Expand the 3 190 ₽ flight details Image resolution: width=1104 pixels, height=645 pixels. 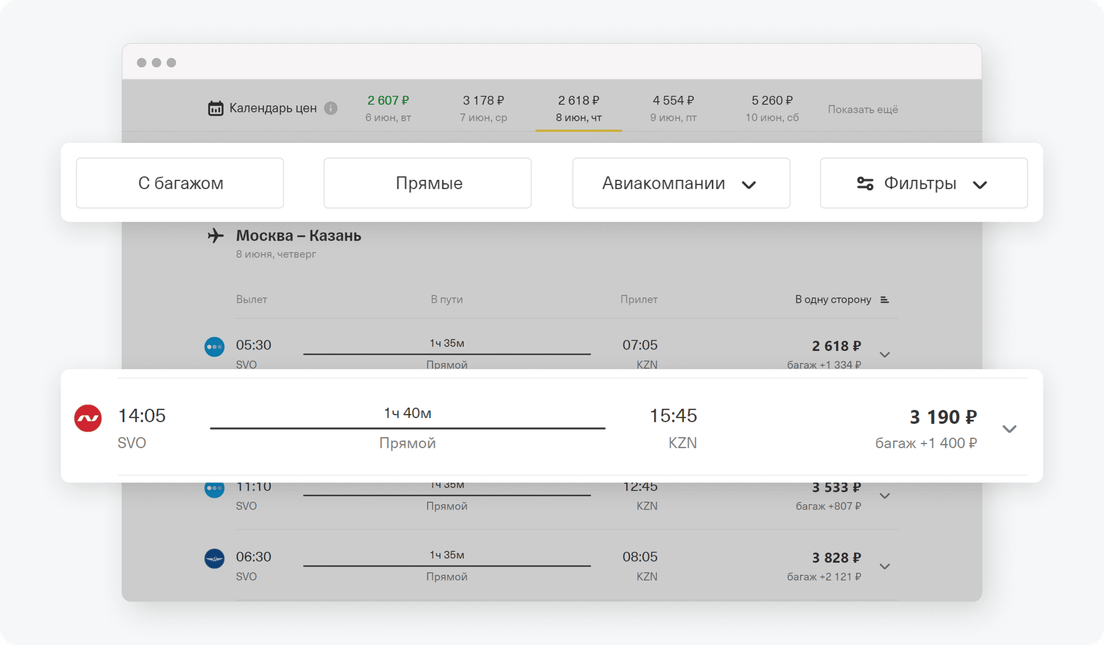click(1009, 429)
